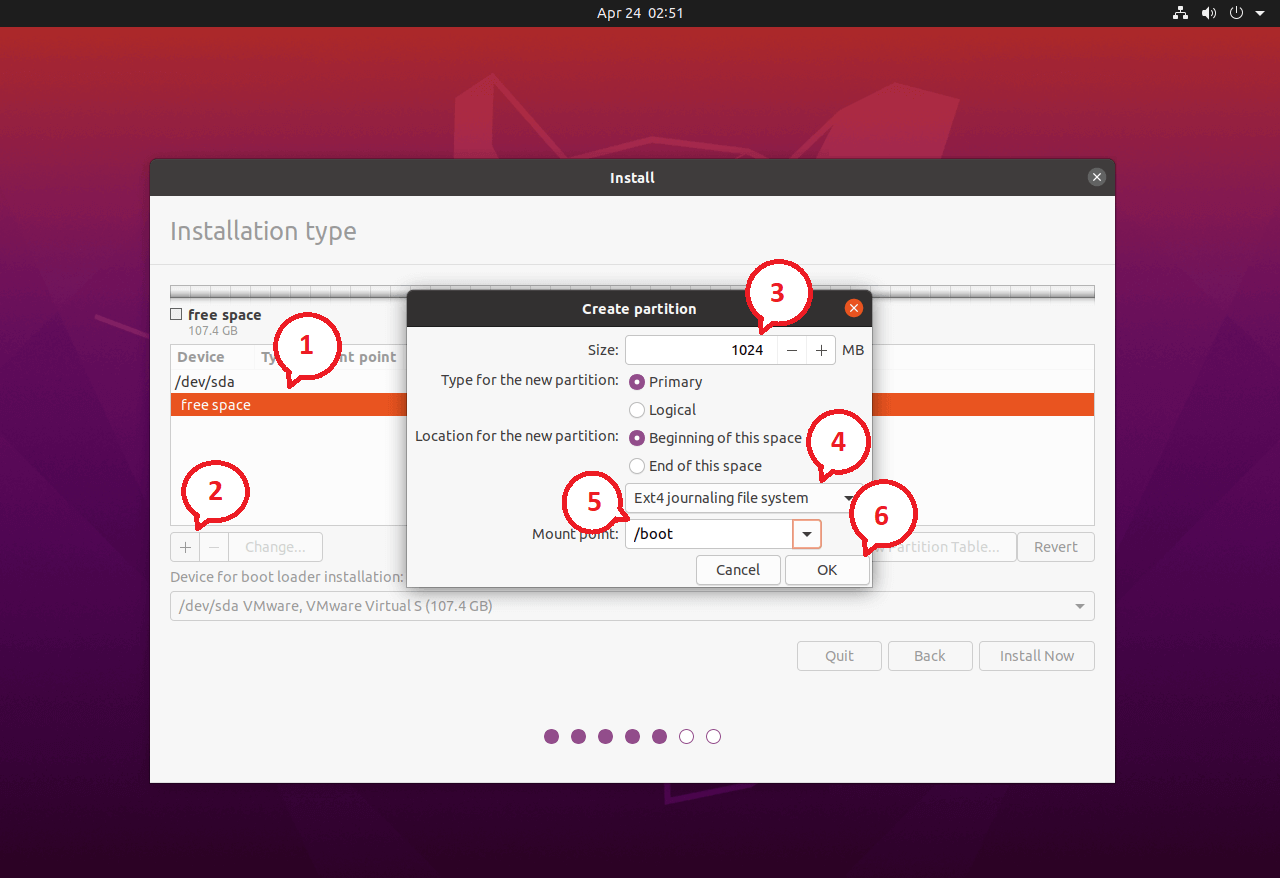Image resolution: width=1280 pixels, height=878 pixels.
Task: Choose End of this space location
Action: (637, 465)
